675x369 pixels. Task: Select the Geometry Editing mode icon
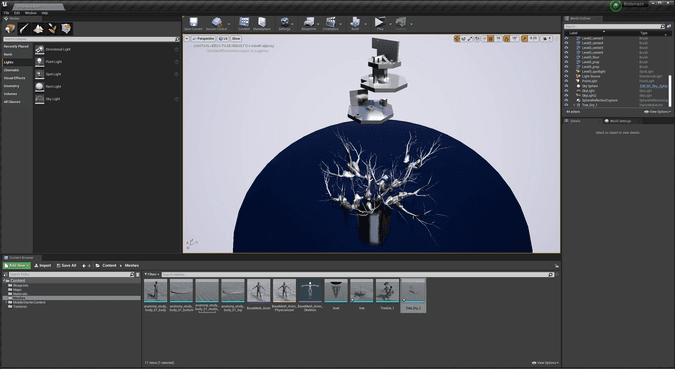(66, 29)
